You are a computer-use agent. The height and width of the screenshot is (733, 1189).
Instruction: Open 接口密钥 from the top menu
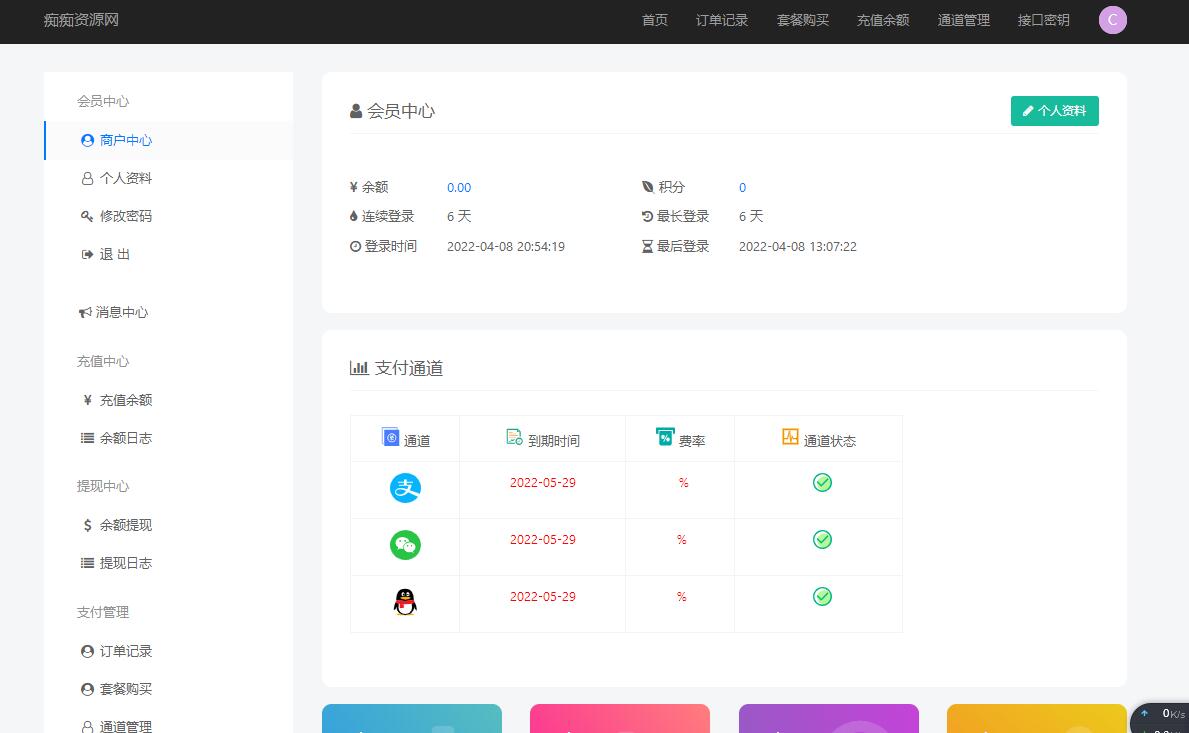(x=1043, y=20)
